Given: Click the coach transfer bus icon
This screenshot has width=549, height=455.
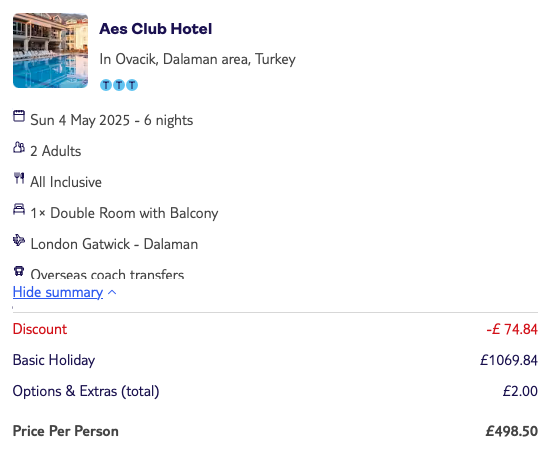Looking at the screenshot, I should click(x=19, y=271).
